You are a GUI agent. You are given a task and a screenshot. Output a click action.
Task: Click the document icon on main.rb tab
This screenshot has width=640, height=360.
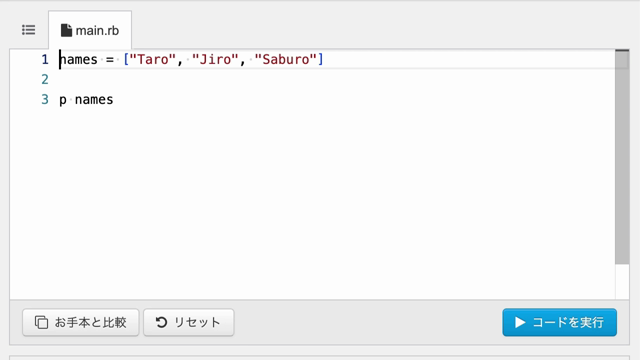(66, 30)
